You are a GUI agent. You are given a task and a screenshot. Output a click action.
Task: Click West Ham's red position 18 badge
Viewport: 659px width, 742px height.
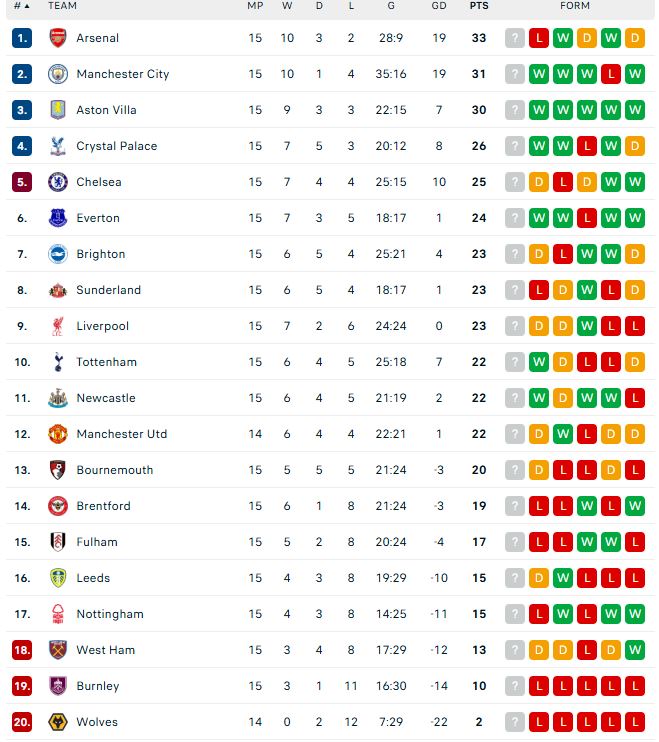click(x=22, y=650)
